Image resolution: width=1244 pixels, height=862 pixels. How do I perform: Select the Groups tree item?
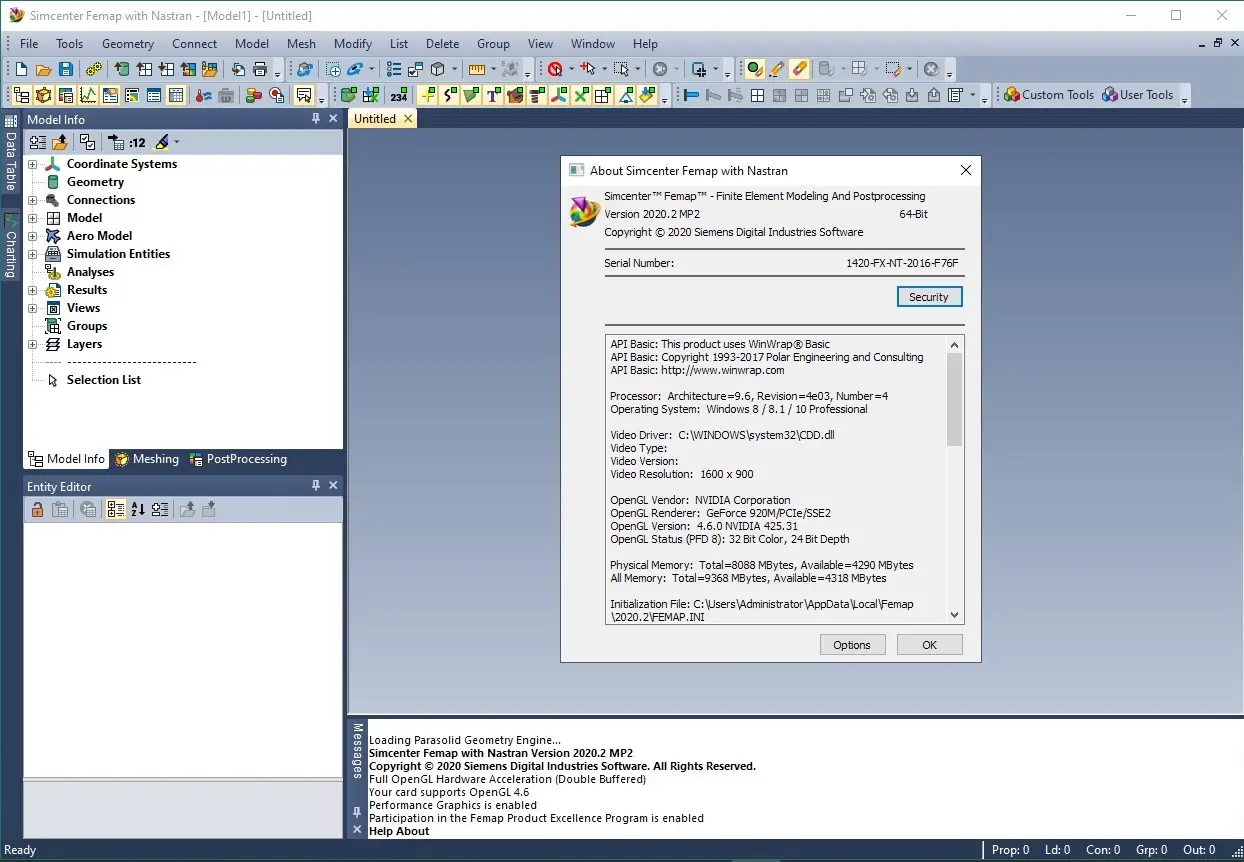point(87,326)
